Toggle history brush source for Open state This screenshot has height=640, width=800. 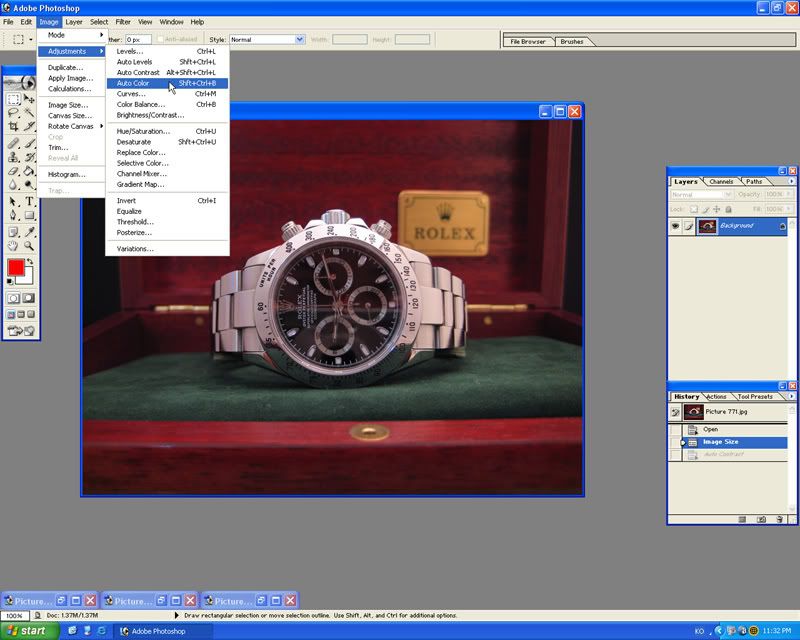click(676, 430)
